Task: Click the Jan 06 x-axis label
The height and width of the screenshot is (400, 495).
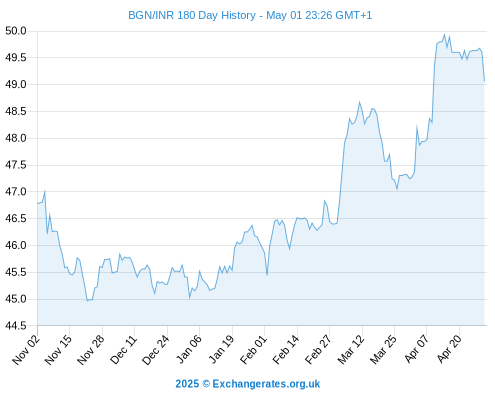Action: (x=189, y=349)
